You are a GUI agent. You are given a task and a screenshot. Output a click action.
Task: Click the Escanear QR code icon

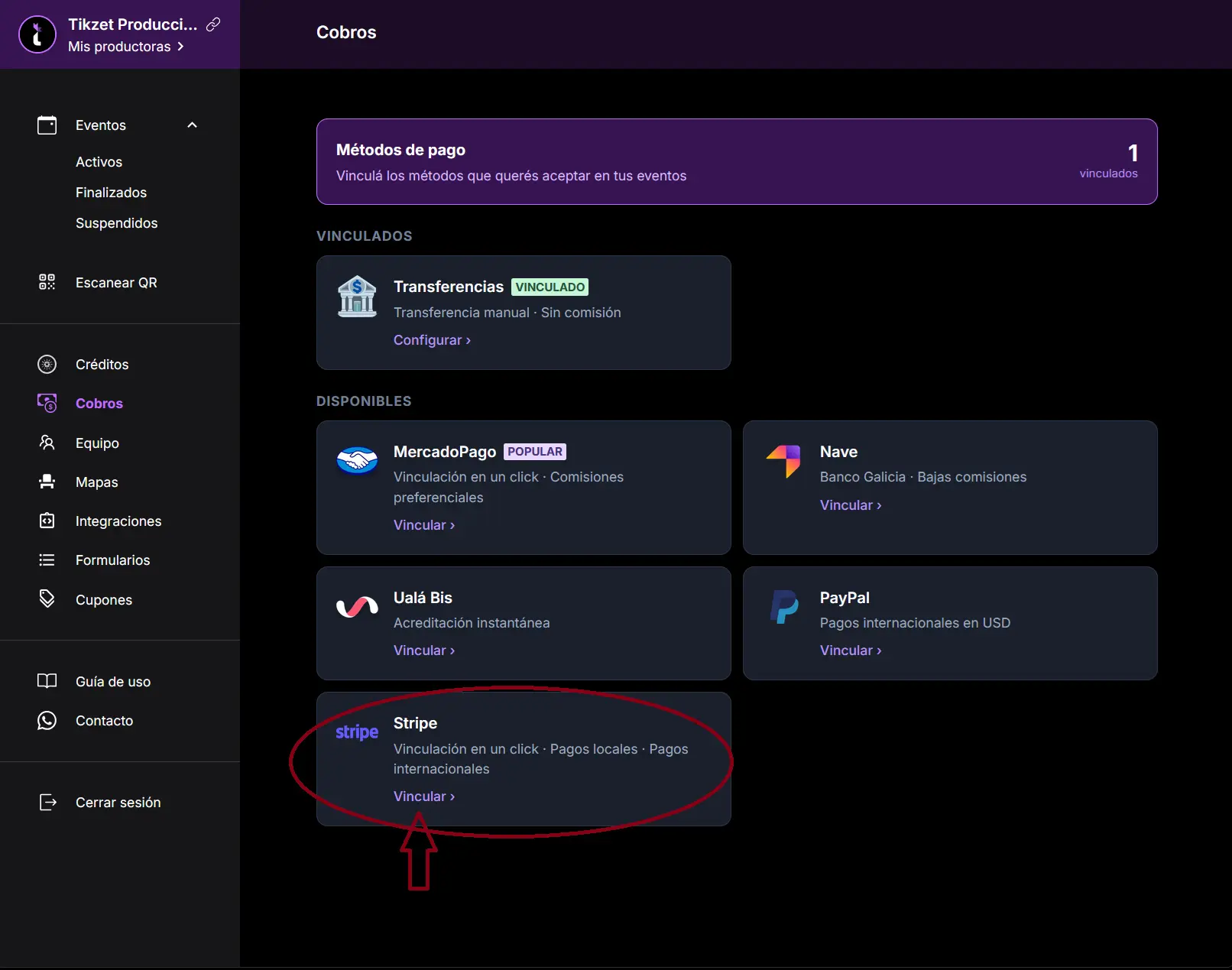pyautogui.click(x=47, y=282)
